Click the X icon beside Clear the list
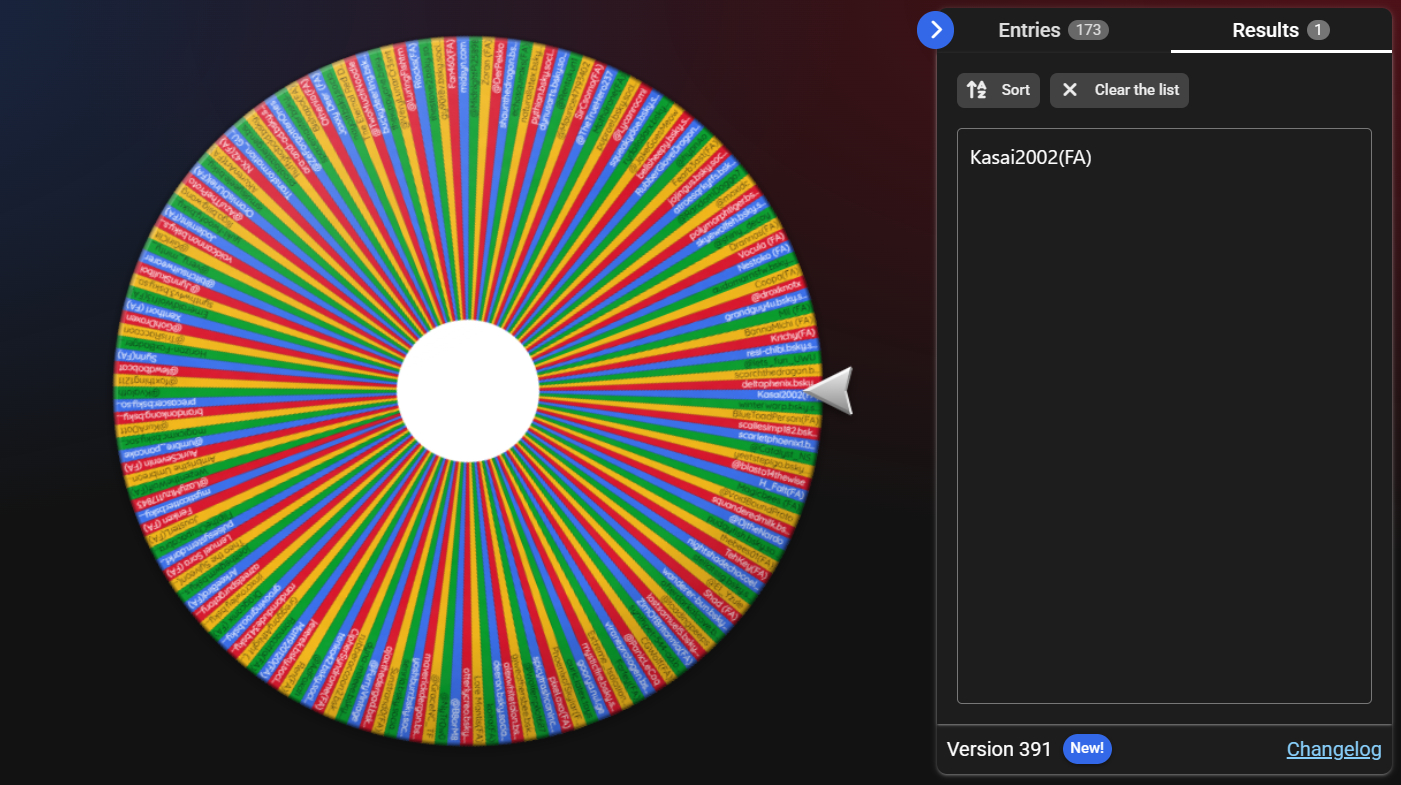The height and width of the screenshot is (785, 1401). tap(1070, 90)
